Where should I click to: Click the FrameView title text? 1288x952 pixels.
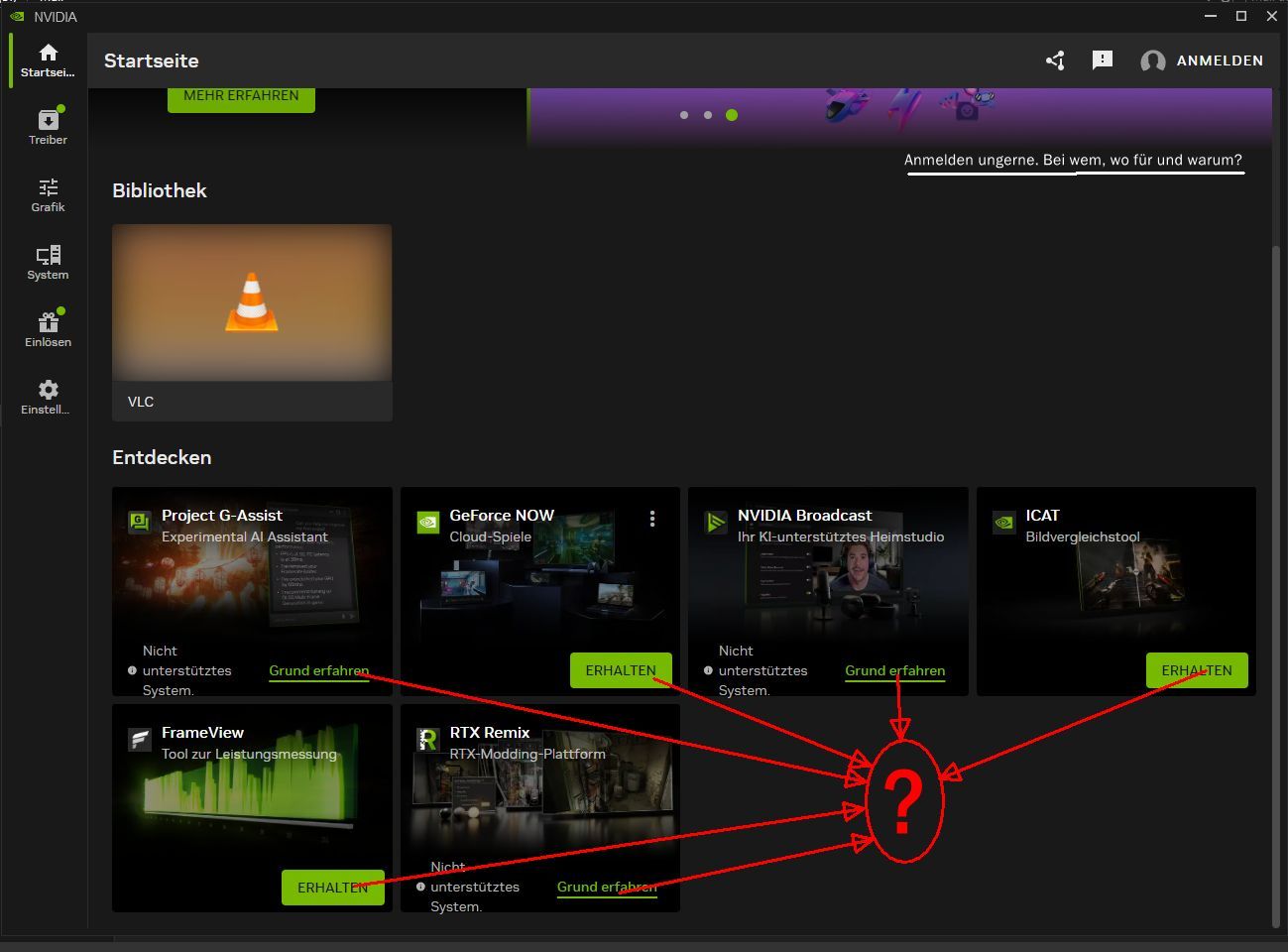203,732
